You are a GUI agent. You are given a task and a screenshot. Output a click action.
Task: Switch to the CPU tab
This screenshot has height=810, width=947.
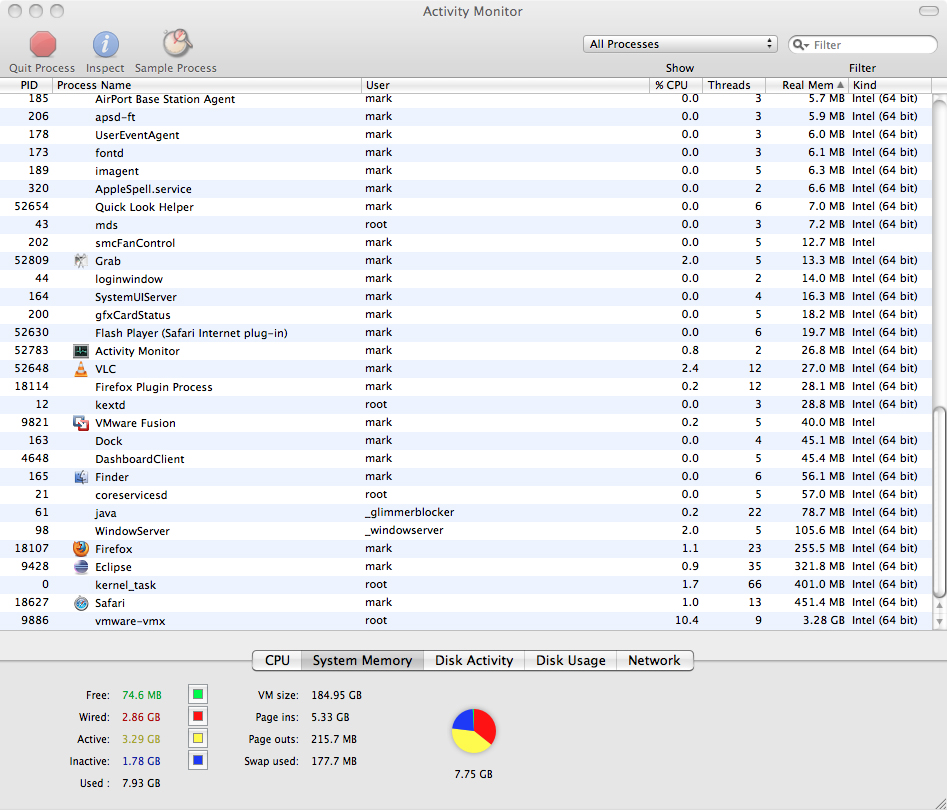coord(277,660)
